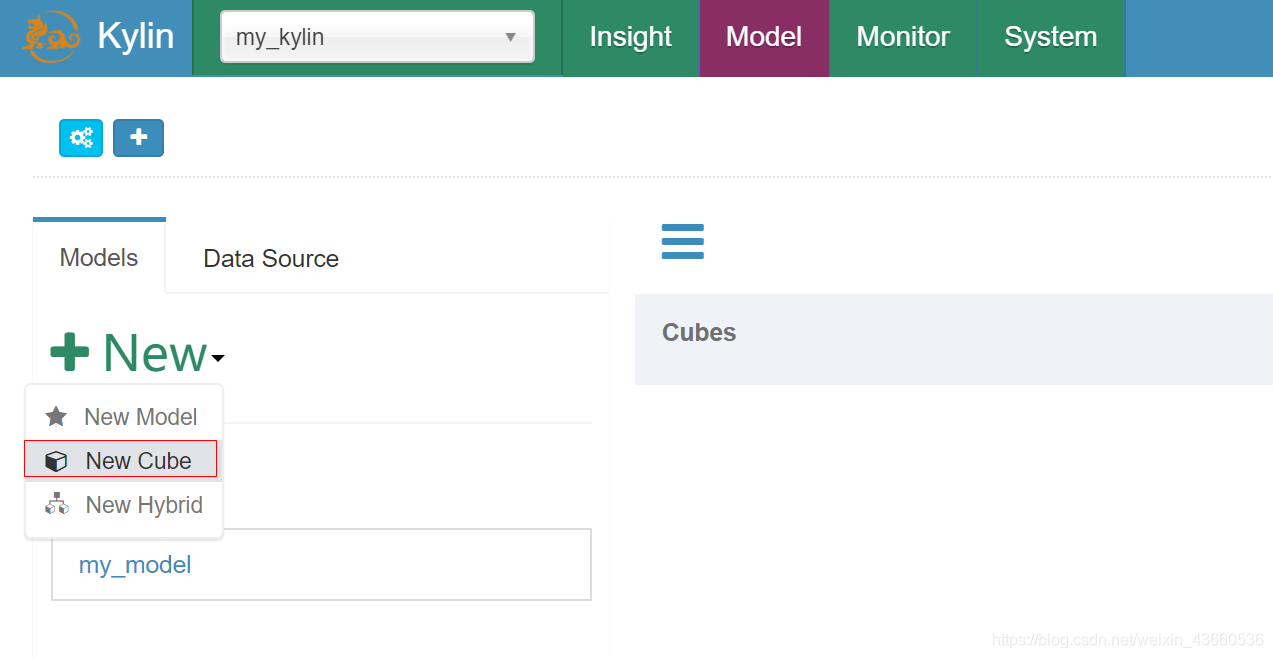Screen dimensions: 1273x658
Task: Toggle the hamburger menu icon above Cubes
Action: 683,242
